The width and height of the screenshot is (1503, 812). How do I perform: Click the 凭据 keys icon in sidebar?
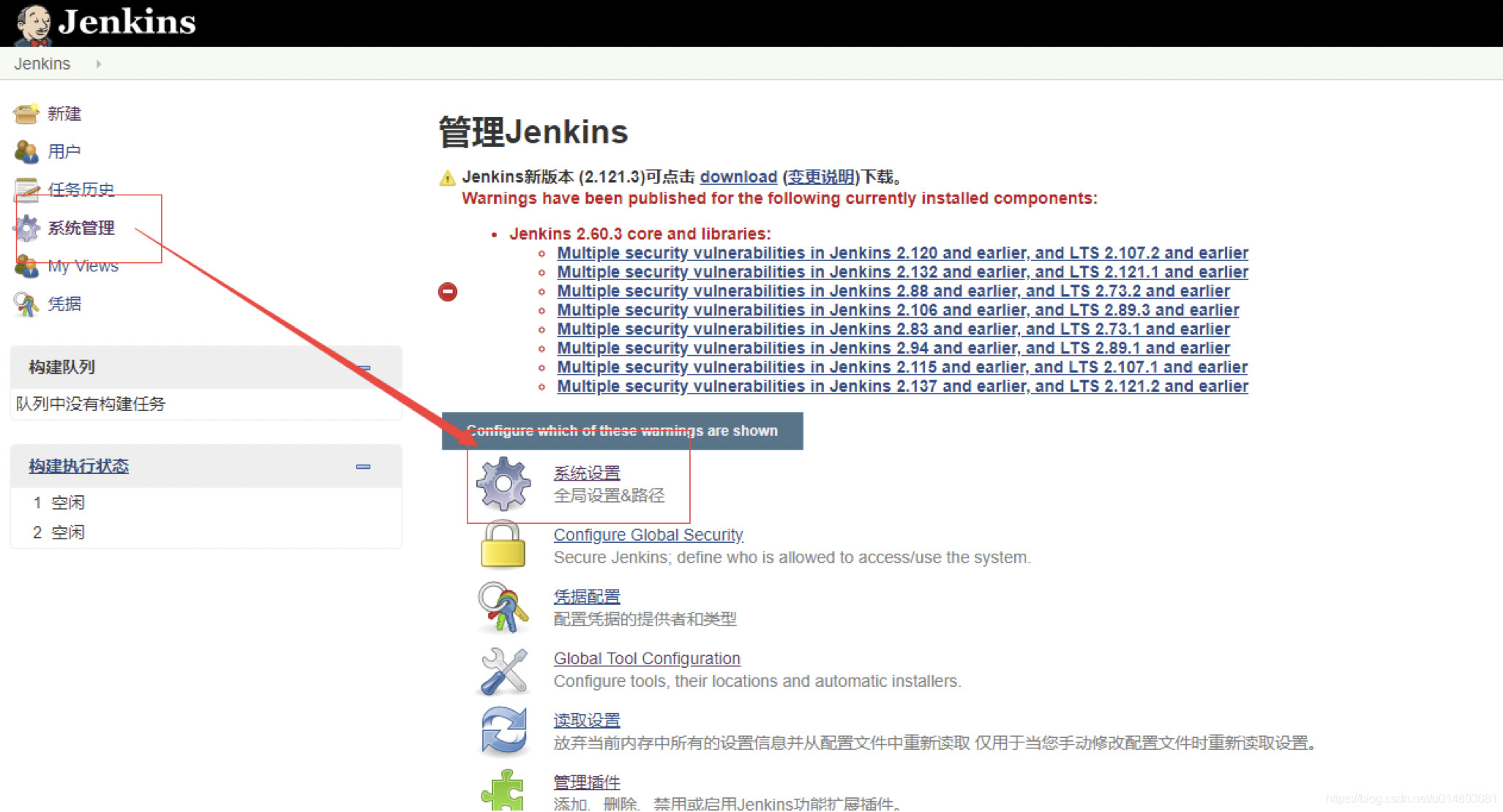[x=26, y=304]
